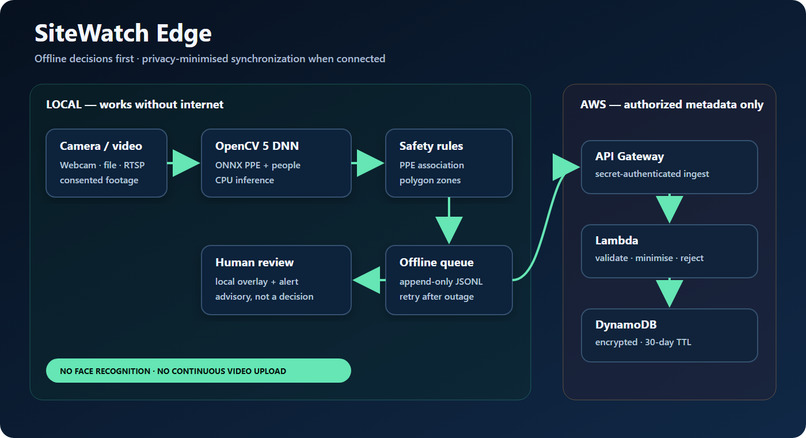Viewport: 806px width, 438px height.
Task: Click the "retry after outage" text
Action: click(x=436, y=297)
